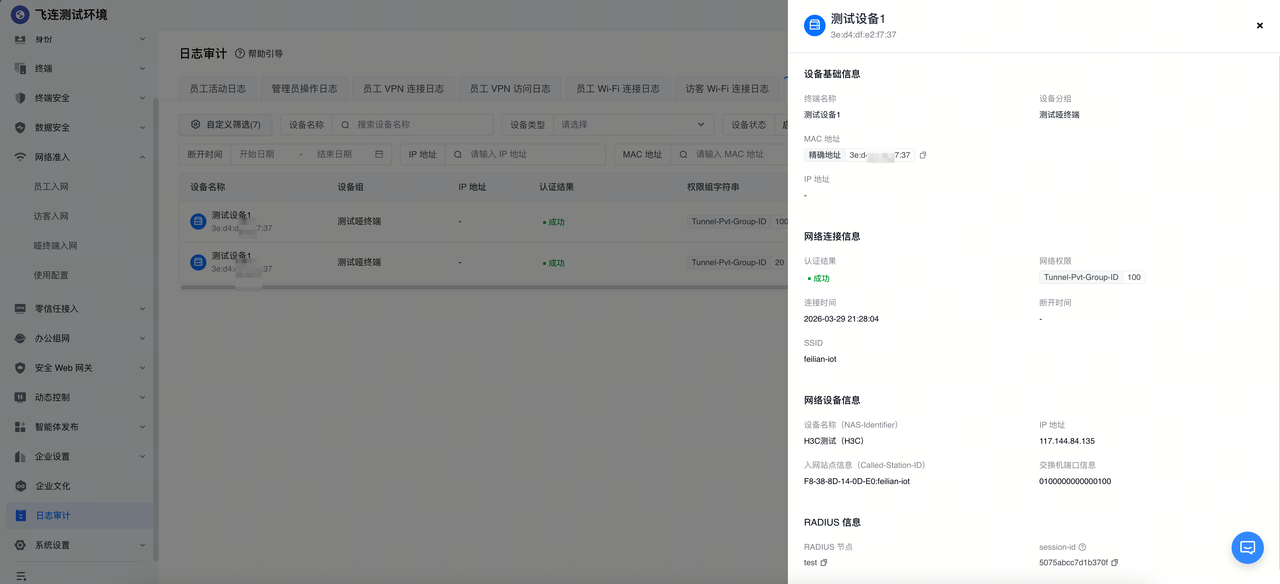
Task: Click the 日志审计 sidebar icon
Action: [20, 515]
